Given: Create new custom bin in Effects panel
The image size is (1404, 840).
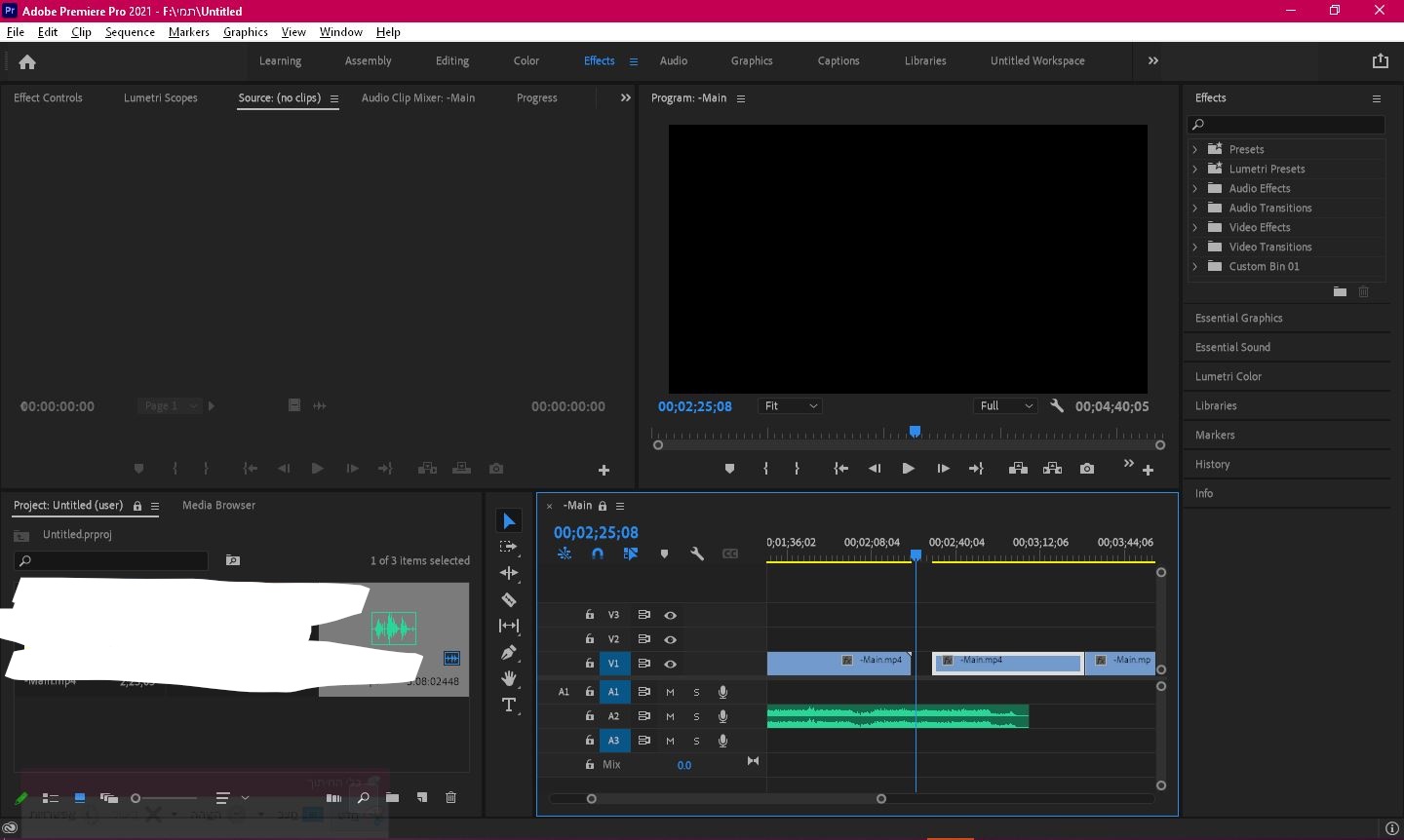Looking at the screenshot, I should click(x=1340, y=291).
